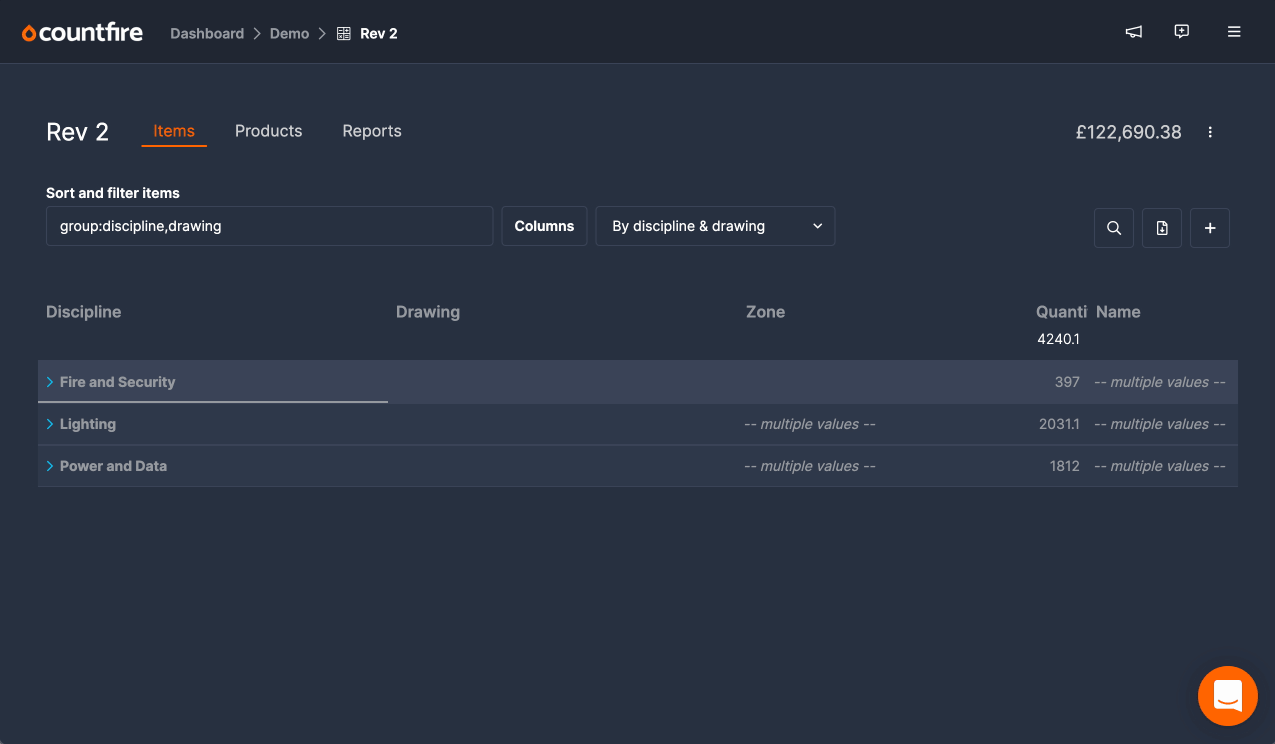Image resolution: width=1275 pixels, height=744 pixels.
Task: Export items using the file download icon
Action: pos(1161,227)
